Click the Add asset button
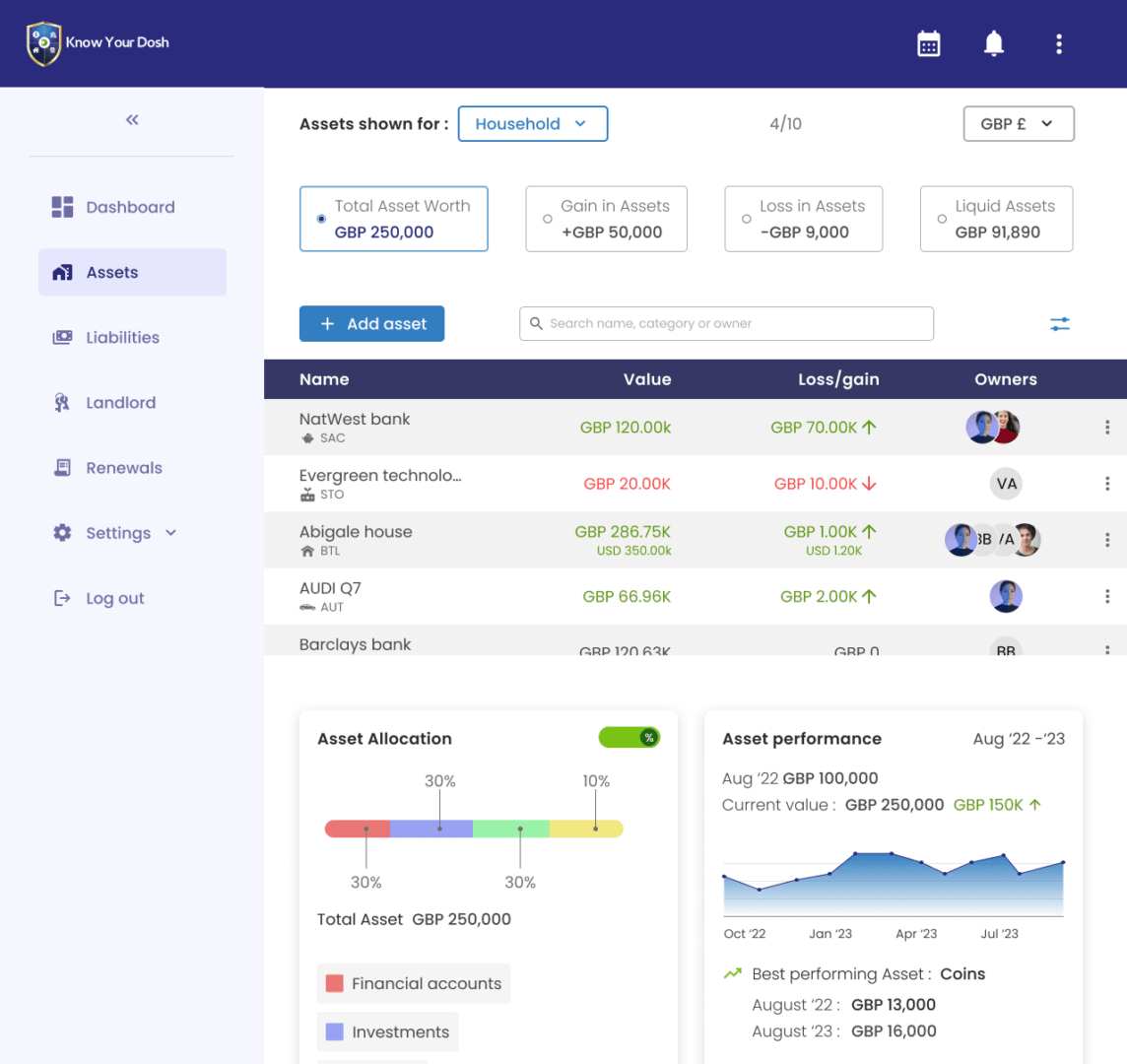Screen dimensions: 1127x1064 point(371,323)
